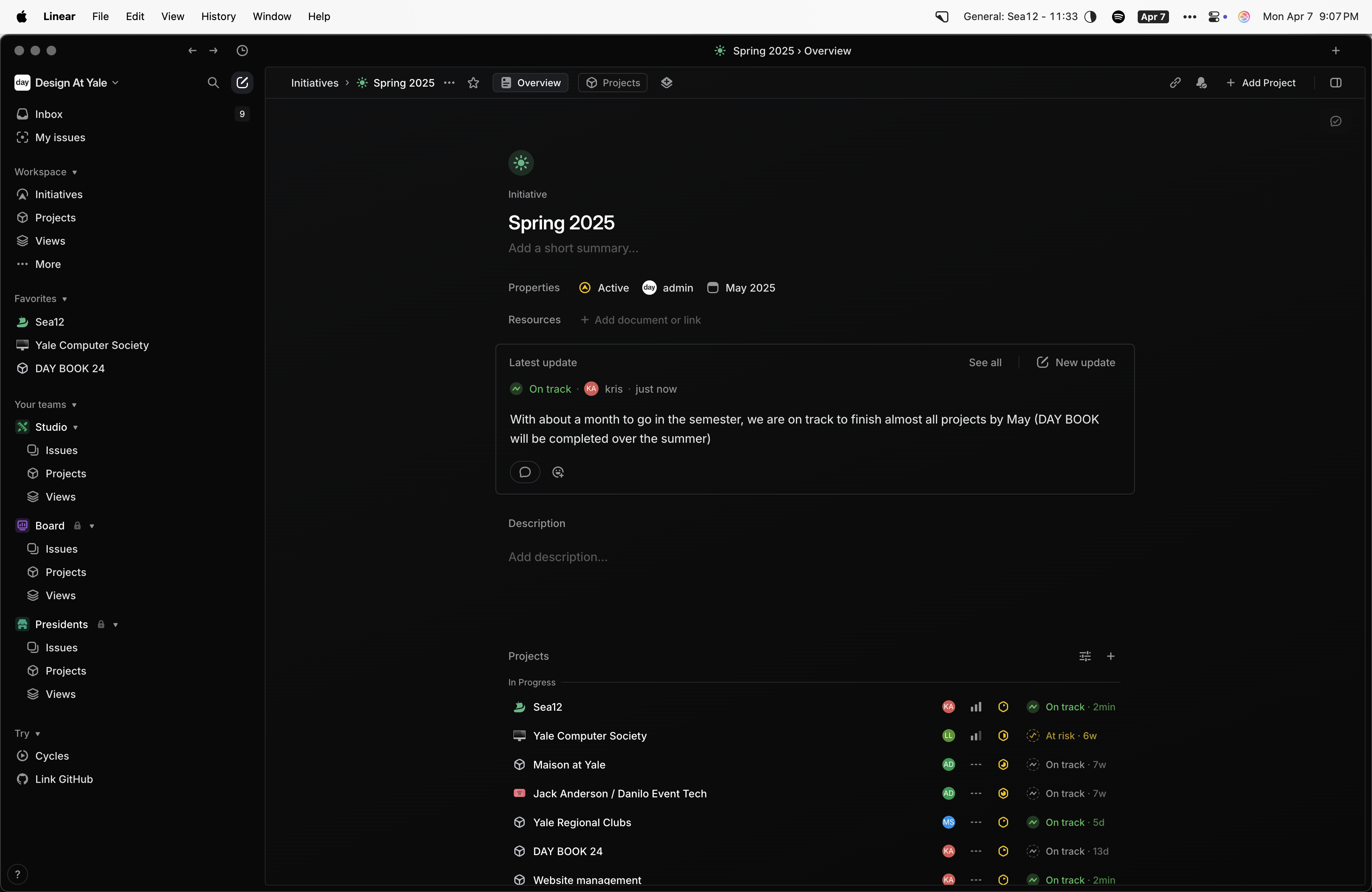Collapse the Try section
Viewport: 1372px width, 892px height.
click(x=28, y=733)
